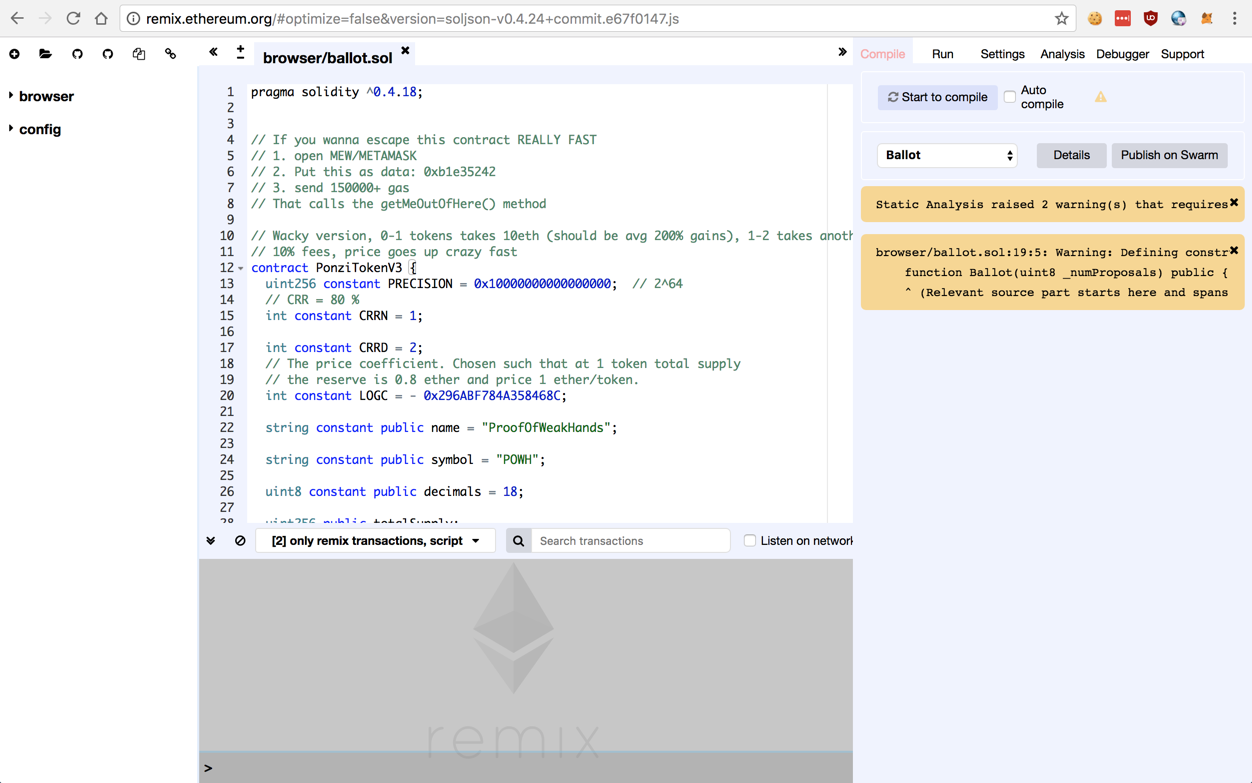Open the globe extension icon
This screenshot has height=783, width=1252.
click(1179, 18)
